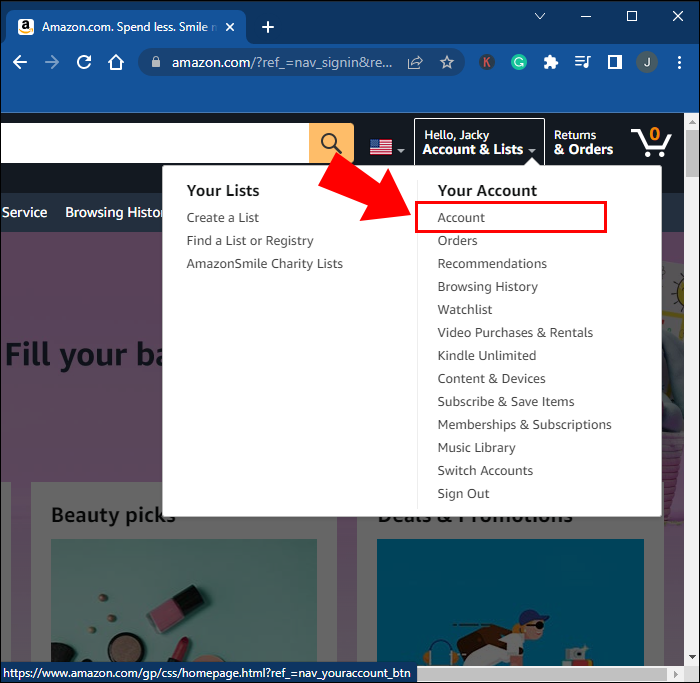This screenshot has height=683, width=700.
Task: Click the Create a List link
Action: point(222,218)
